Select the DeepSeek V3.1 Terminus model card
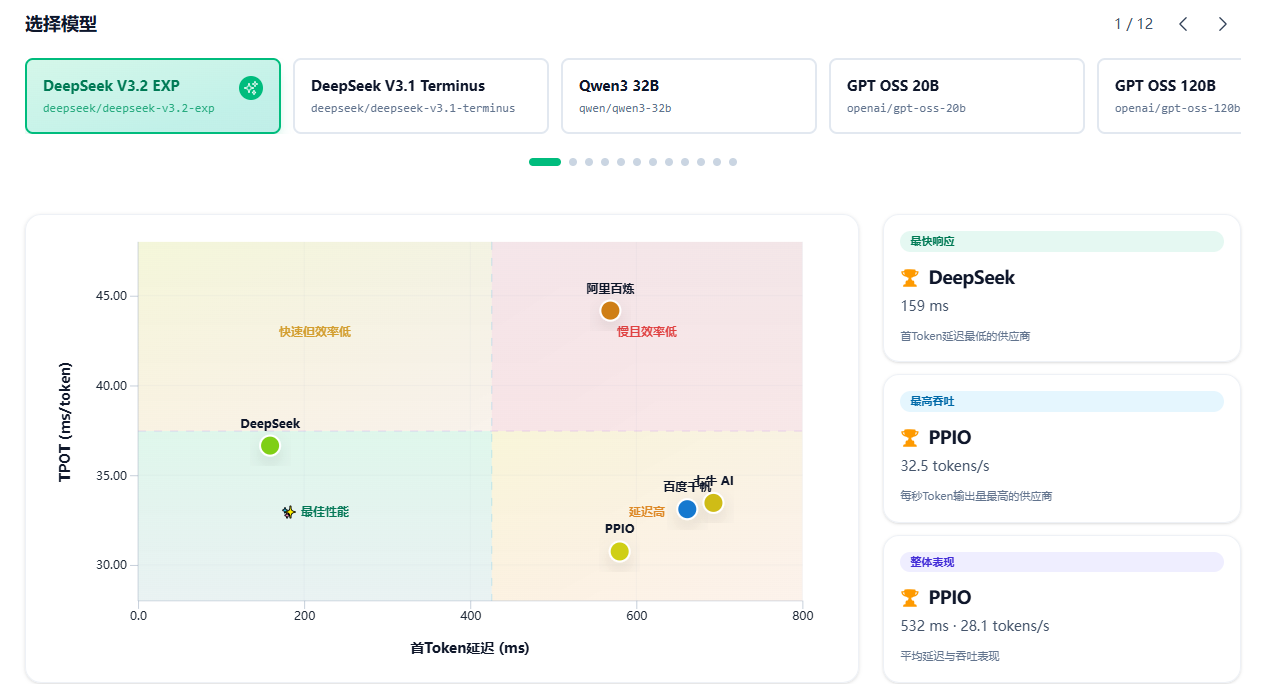 420,96
